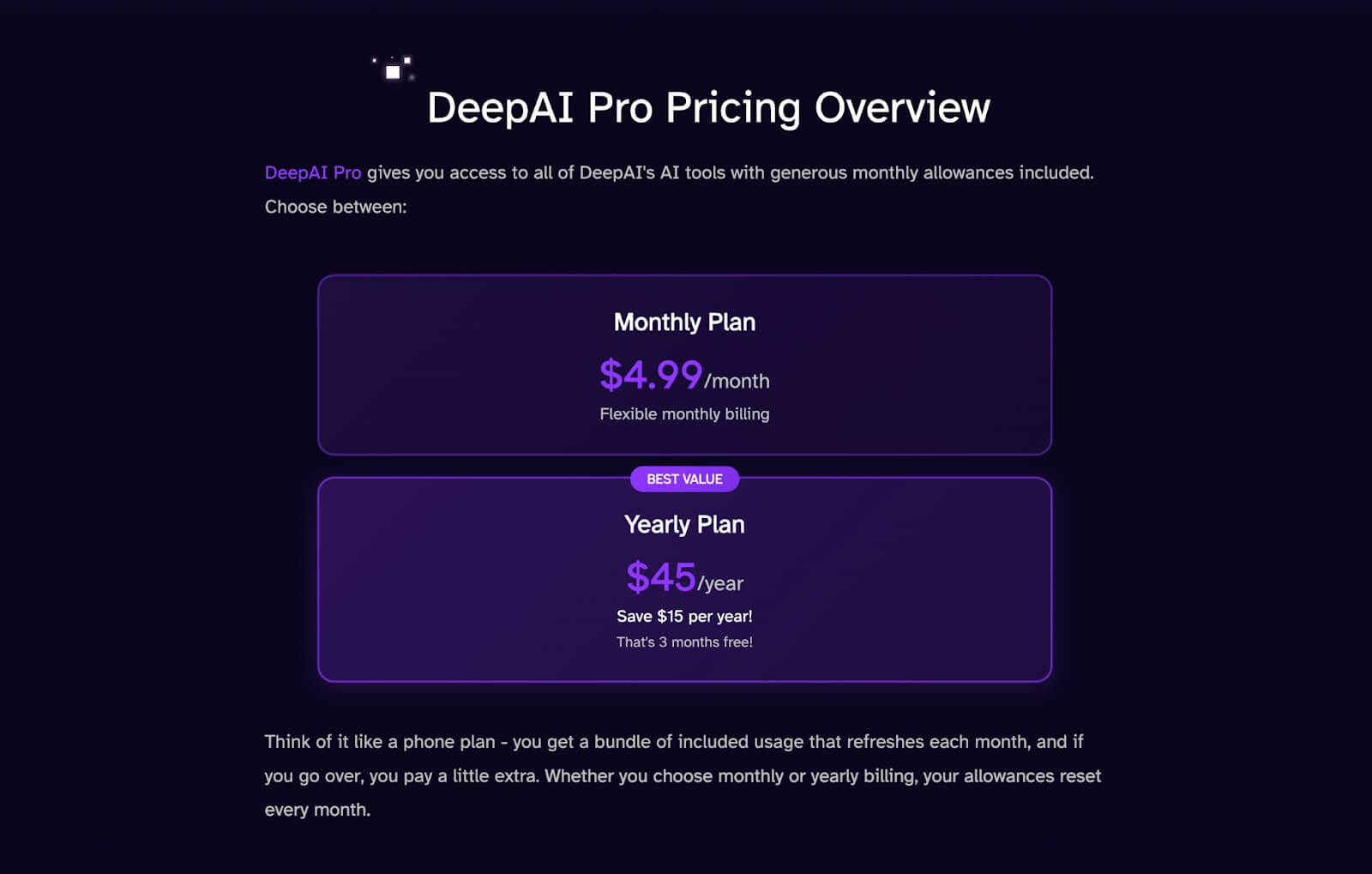
Task: Click the intro sentence about monthly allowances
Action: (679, 173)
